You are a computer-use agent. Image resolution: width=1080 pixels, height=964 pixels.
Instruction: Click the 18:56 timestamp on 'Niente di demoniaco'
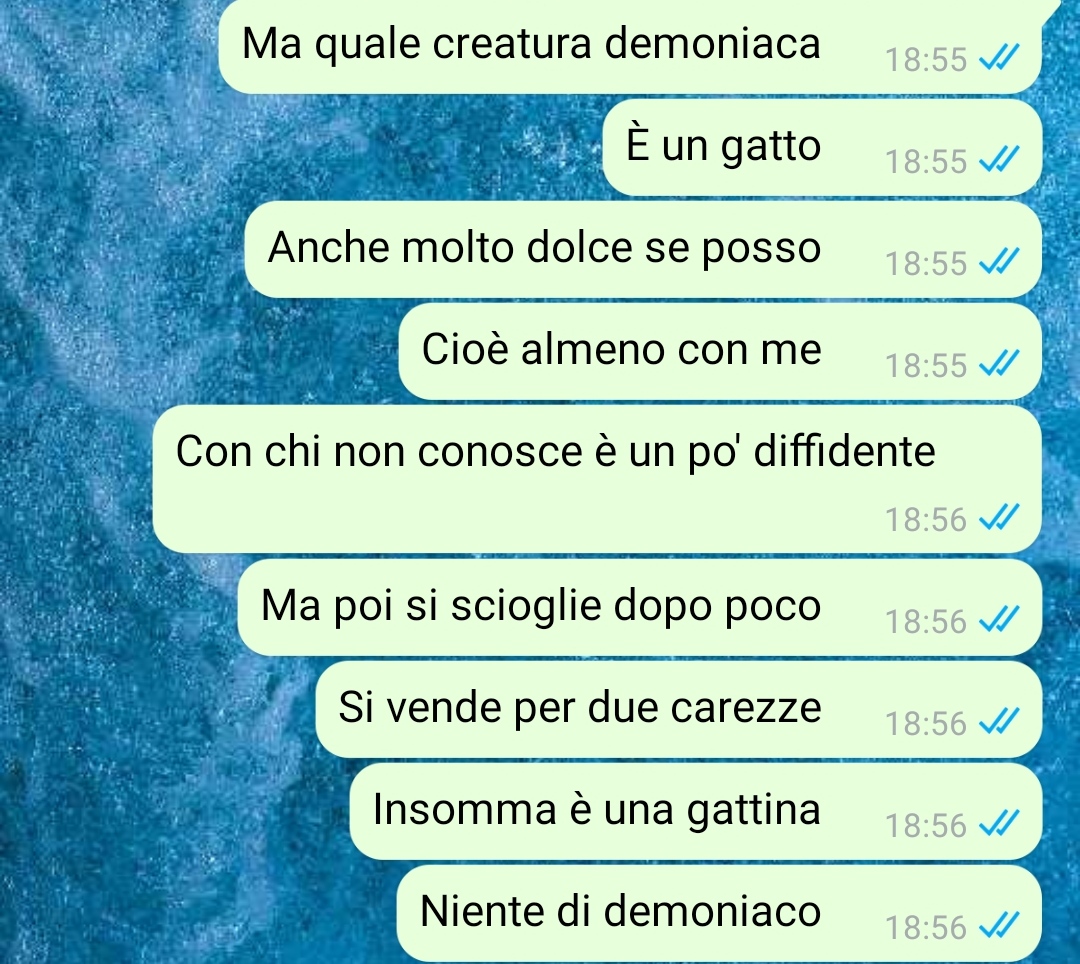(x=926, y=928)
